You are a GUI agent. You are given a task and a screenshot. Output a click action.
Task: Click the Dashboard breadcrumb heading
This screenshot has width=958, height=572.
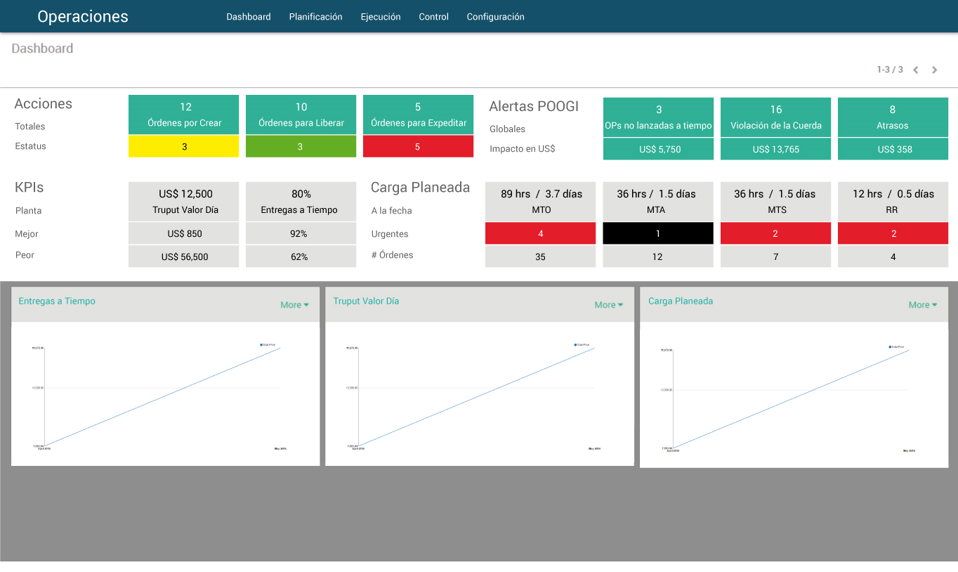[42, 48]
